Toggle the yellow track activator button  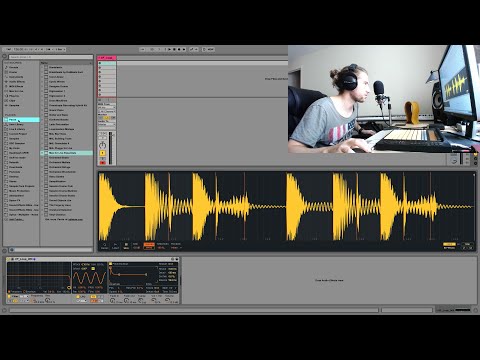point(102,153)
